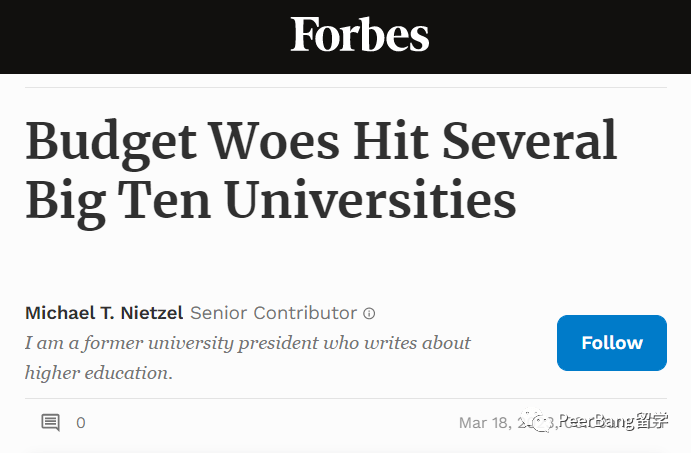Select the comment count showing 0
Image resolution: width=691 pixels, height=453 pixels.
click(81, 423)
